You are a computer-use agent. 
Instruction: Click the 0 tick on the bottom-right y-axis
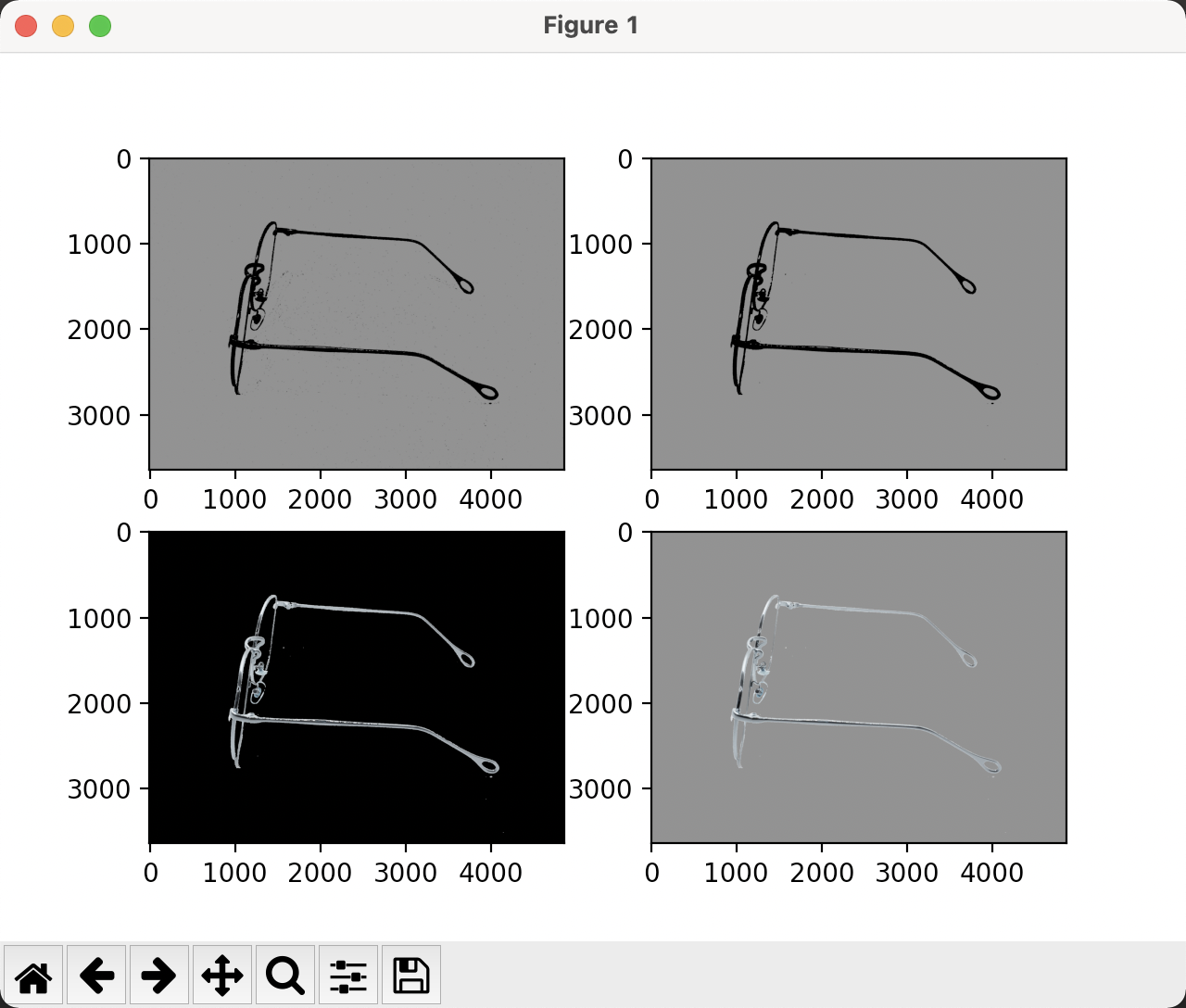click(x=626, y=534)
